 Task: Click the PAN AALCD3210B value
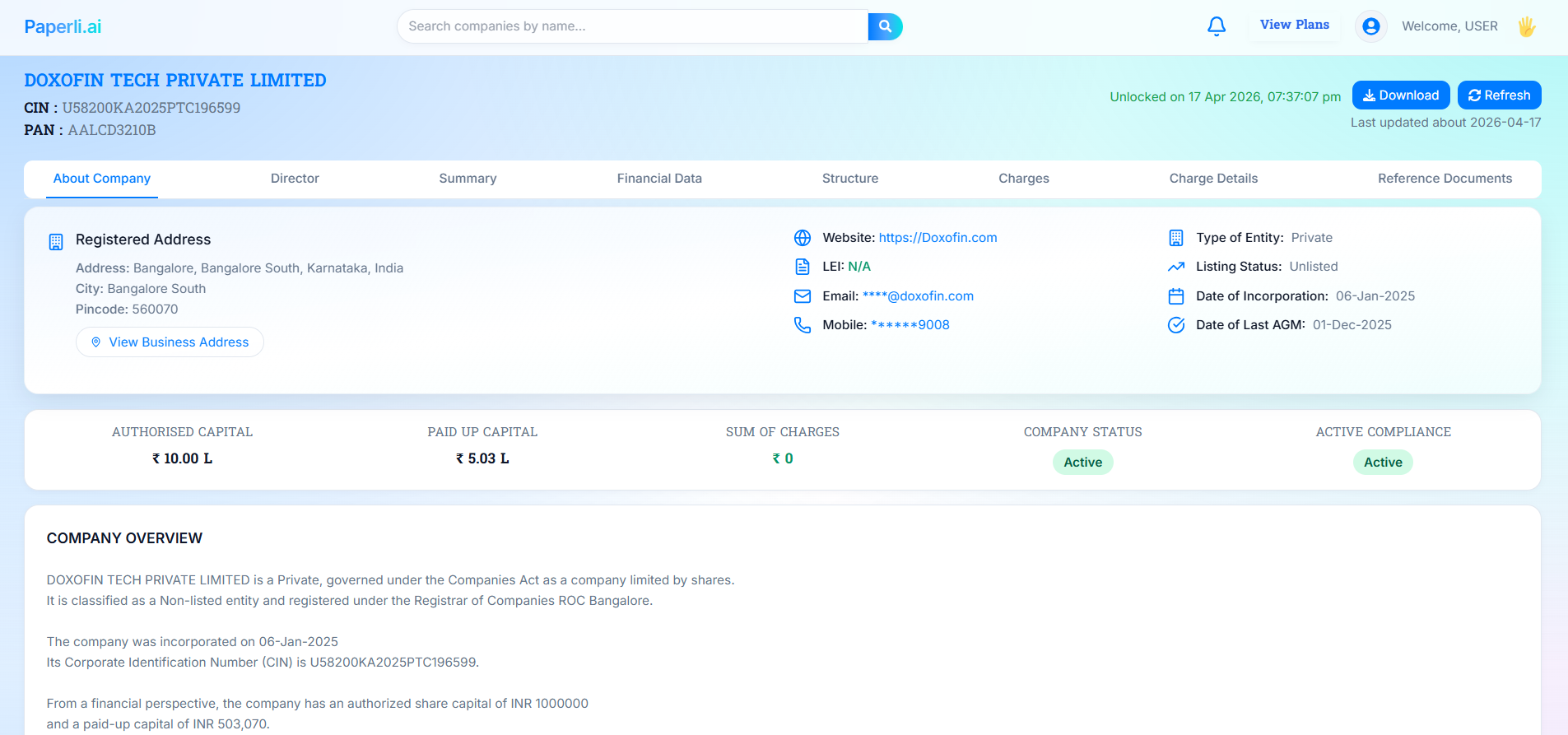click(x=112, y=130)
